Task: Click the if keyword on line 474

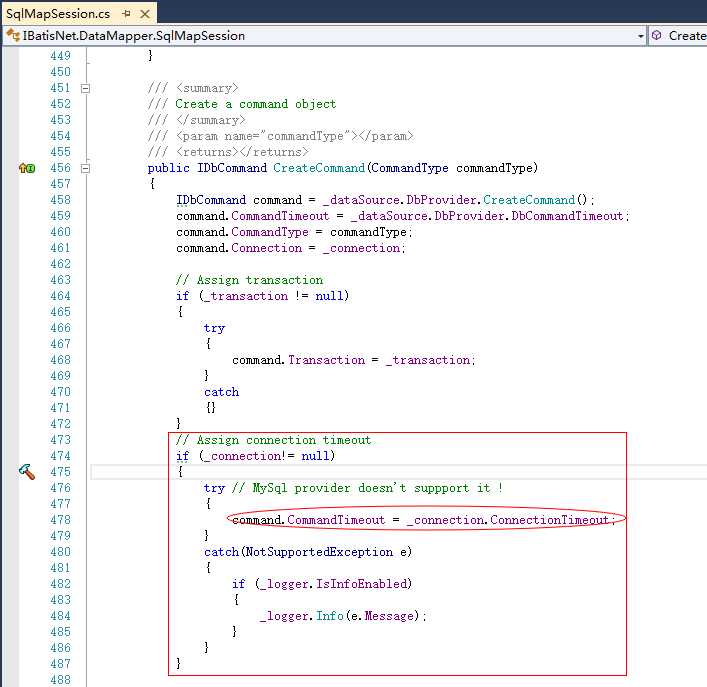Action: [183, 456]
